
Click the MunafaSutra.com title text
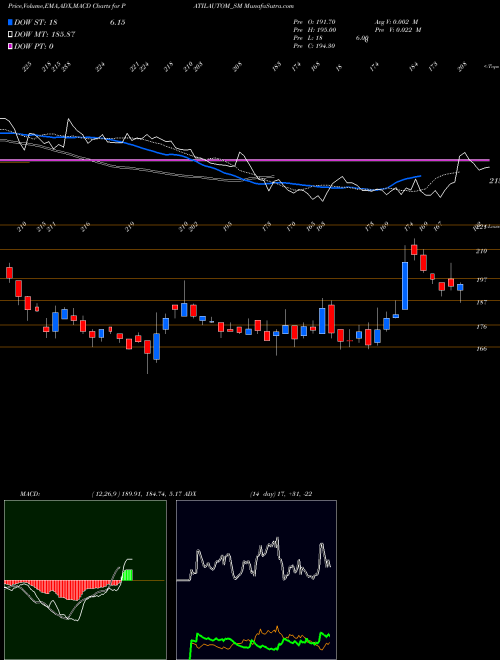coord(268,6)
